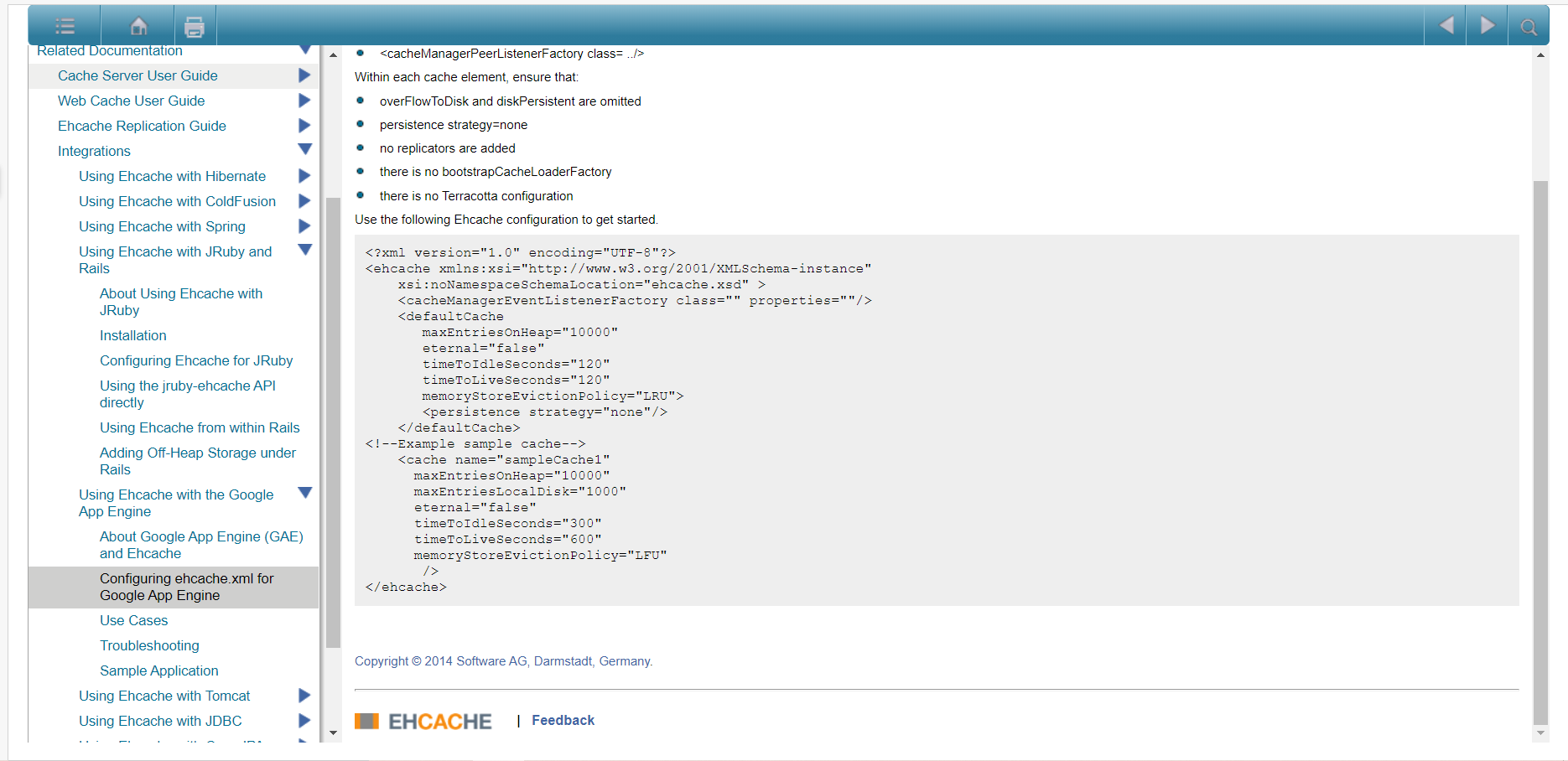This screenshot has height=761, width=1568.
Task: Click the 'persistence strategy=none' bullet text
Action: [x=454, y=125]
